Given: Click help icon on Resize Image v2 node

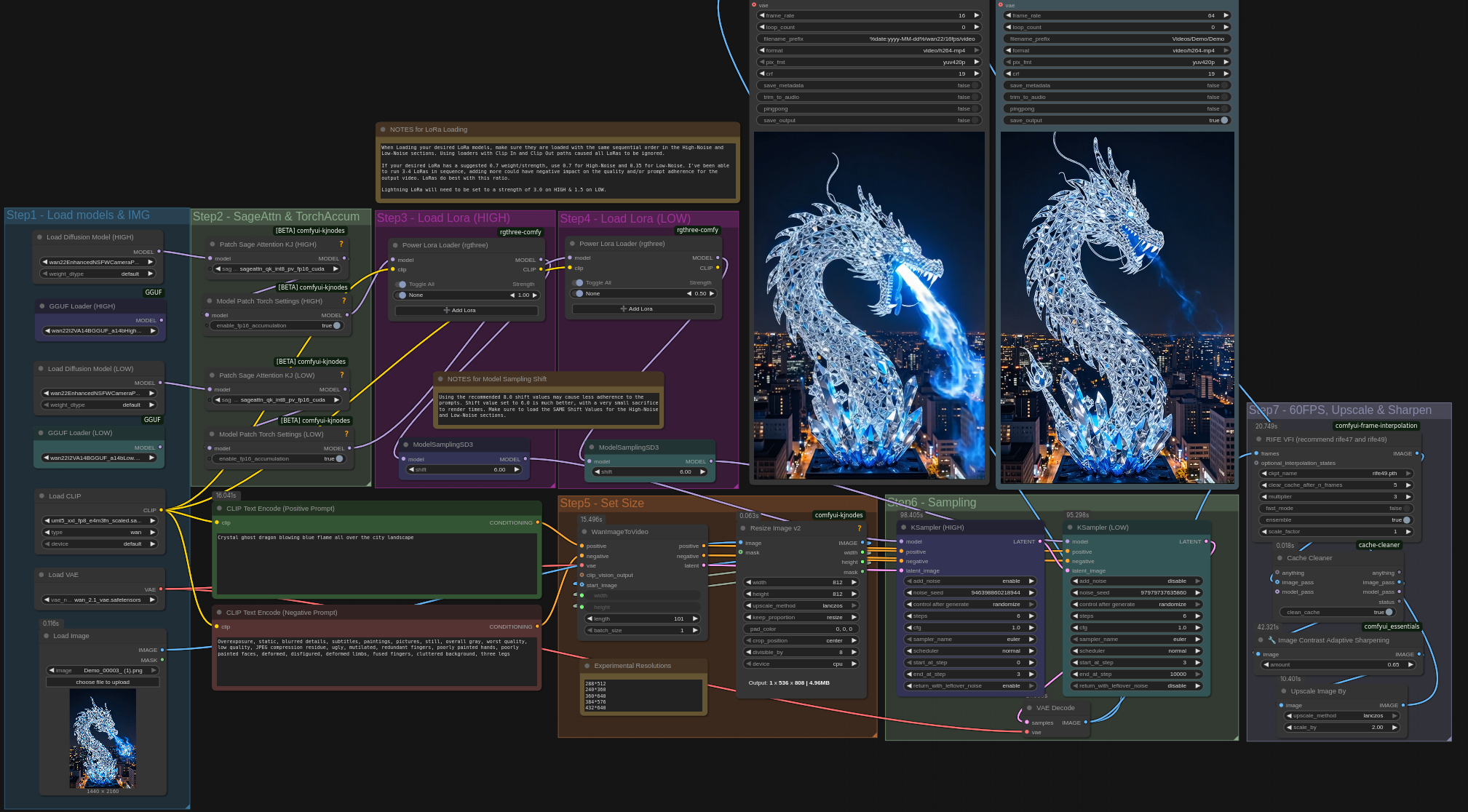Looking at the screenshot, I should [859, 528].
